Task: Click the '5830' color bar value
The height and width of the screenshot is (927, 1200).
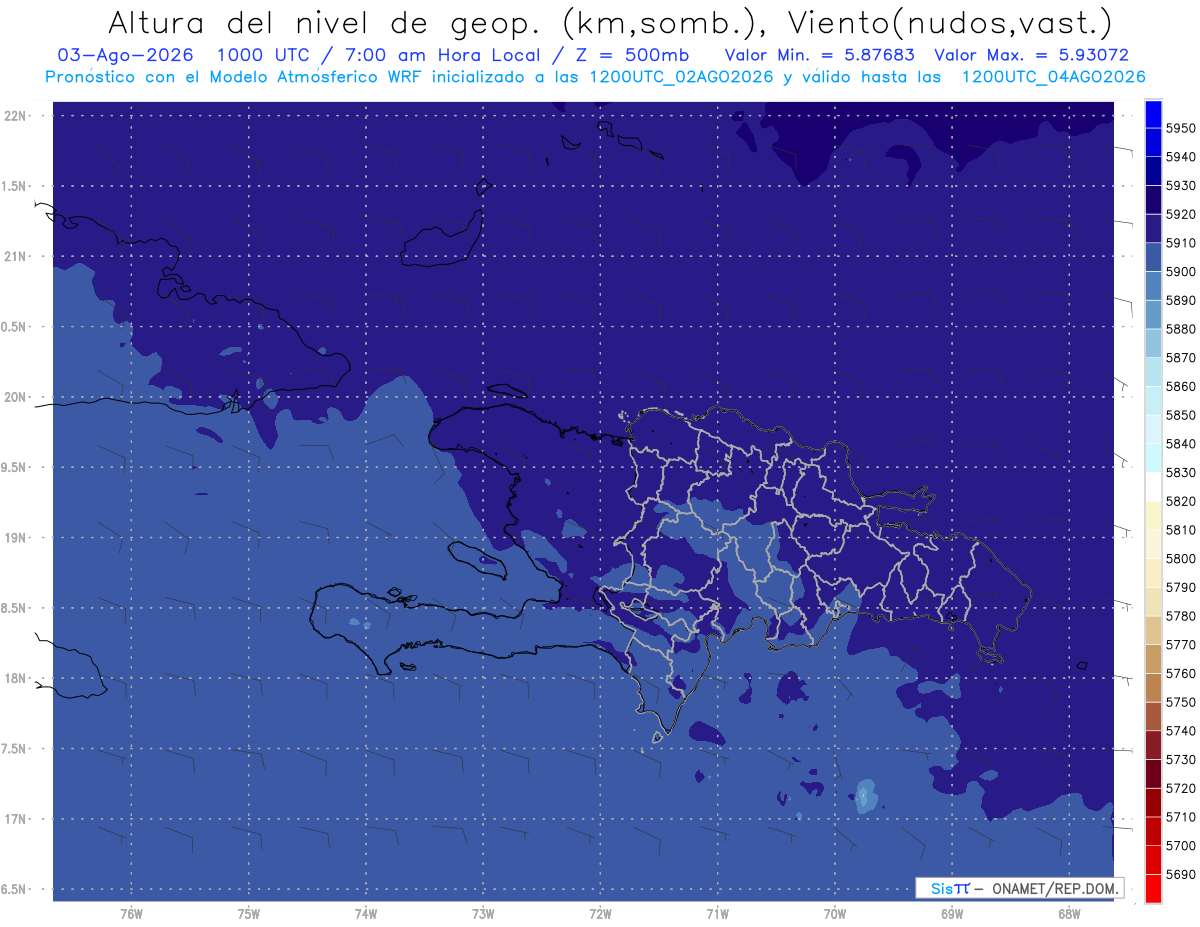Action: tap(1181, 472)
